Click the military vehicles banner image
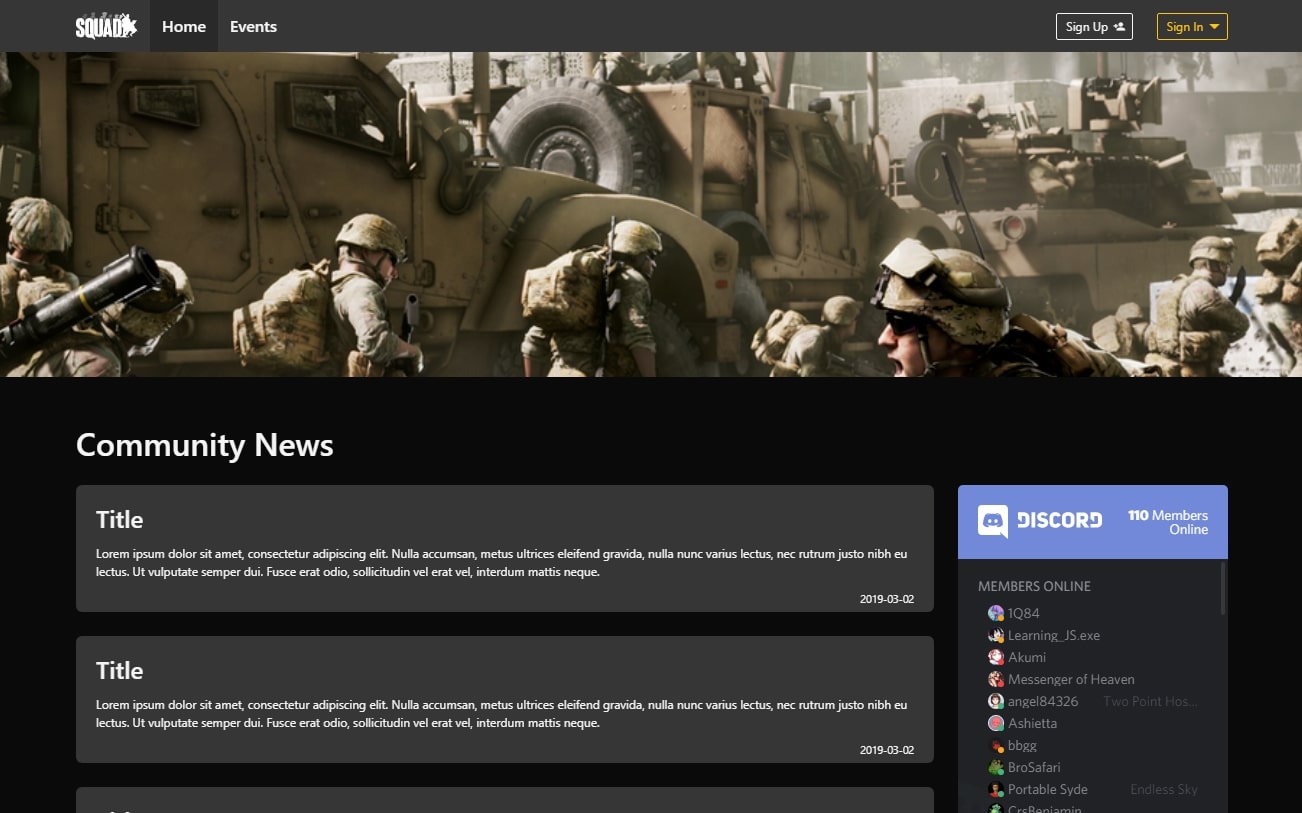 click(651, 214)
